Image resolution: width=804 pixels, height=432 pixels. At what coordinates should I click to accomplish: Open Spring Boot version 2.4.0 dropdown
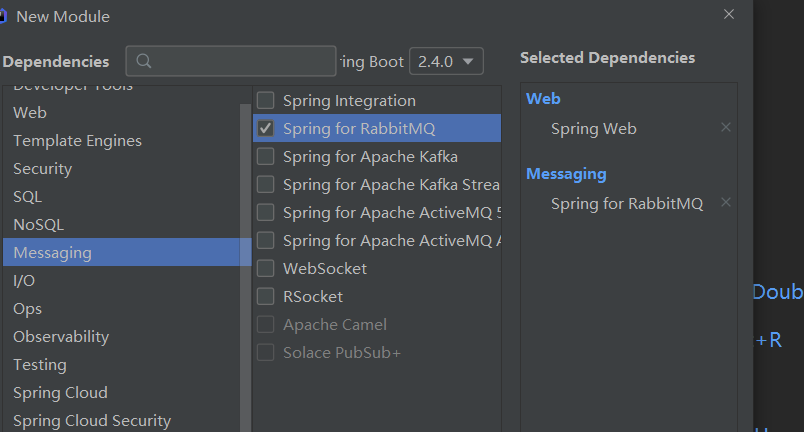tap(446, 61)
